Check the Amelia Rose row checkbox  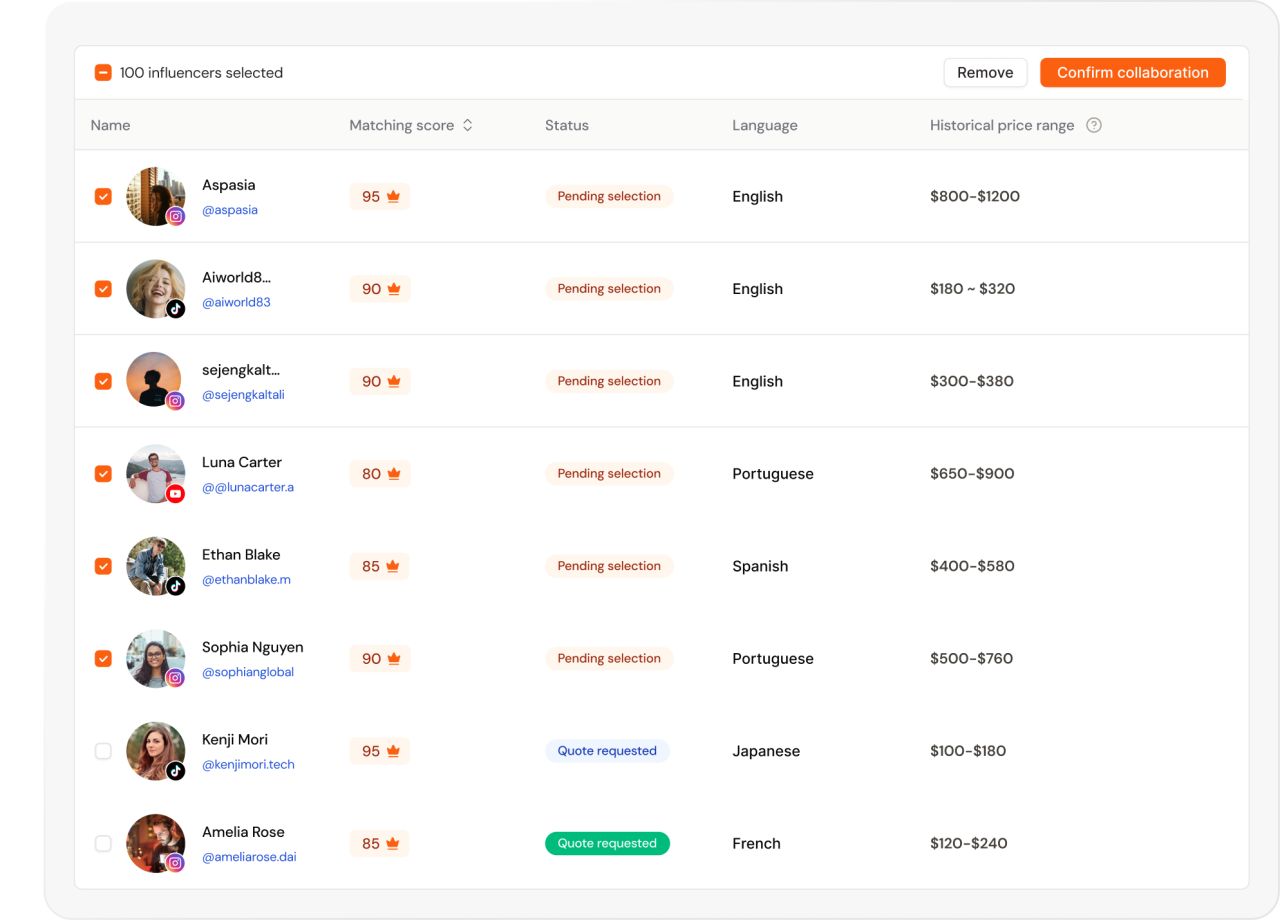[103, 844]
